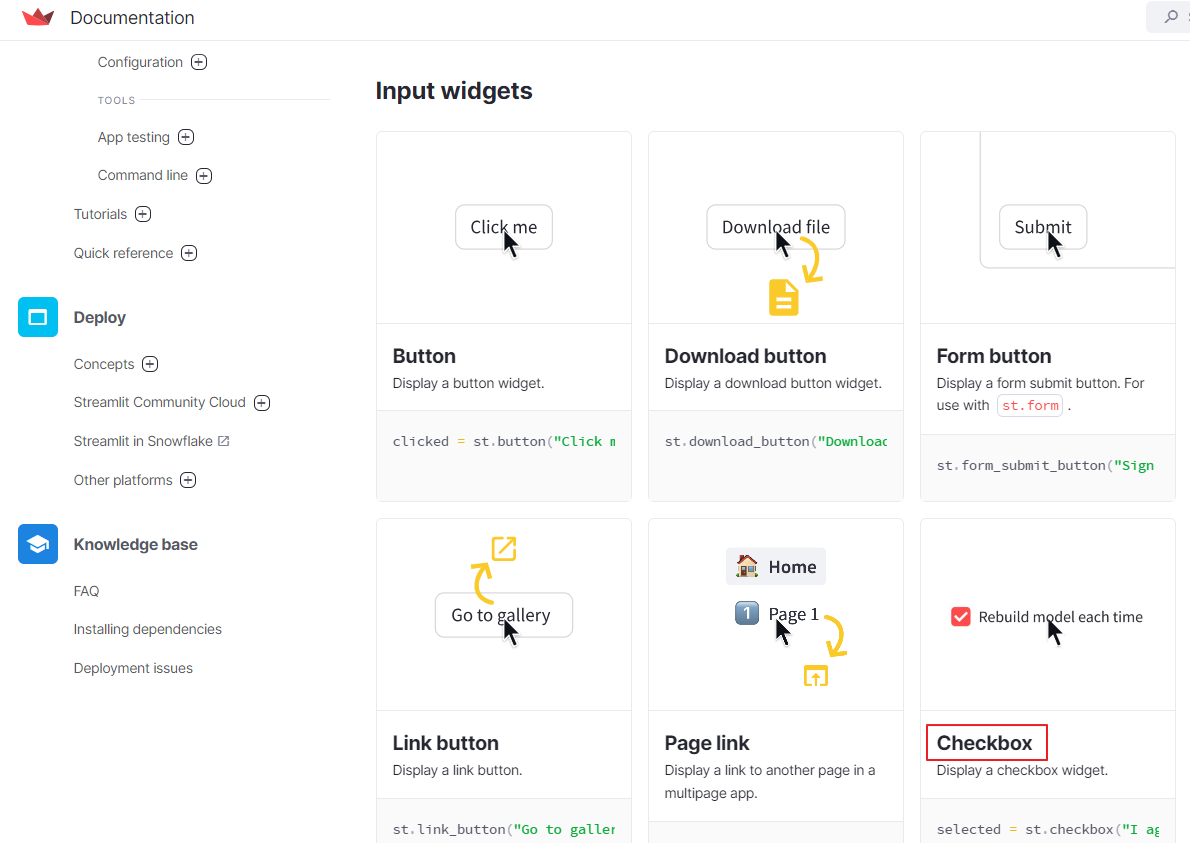Image resolution: width=1190 pixels, height=843 pixels.
Task: Click the Deploy section icon
Action: [38, 317]
